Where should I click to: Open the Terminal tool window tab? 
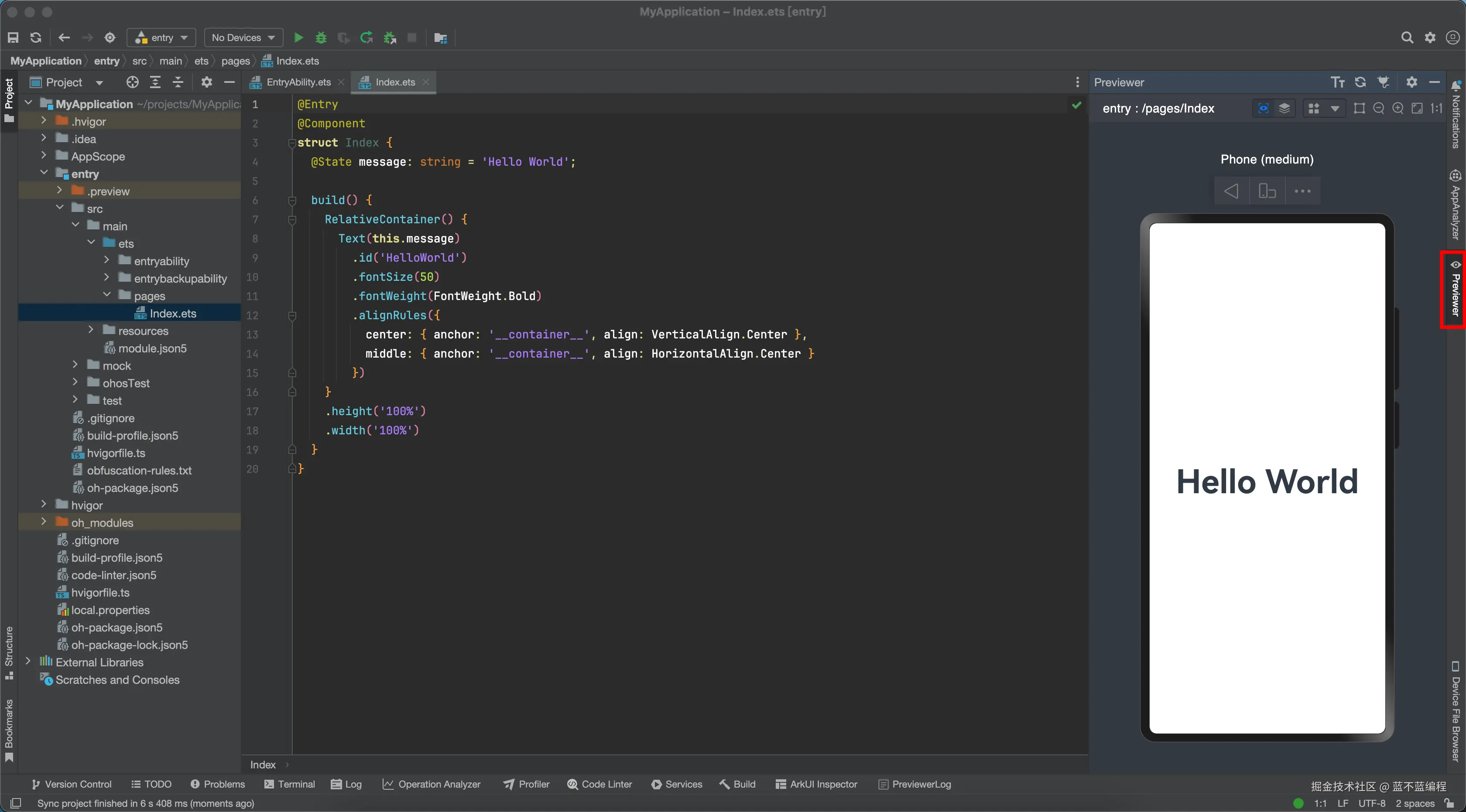(290, 784)
